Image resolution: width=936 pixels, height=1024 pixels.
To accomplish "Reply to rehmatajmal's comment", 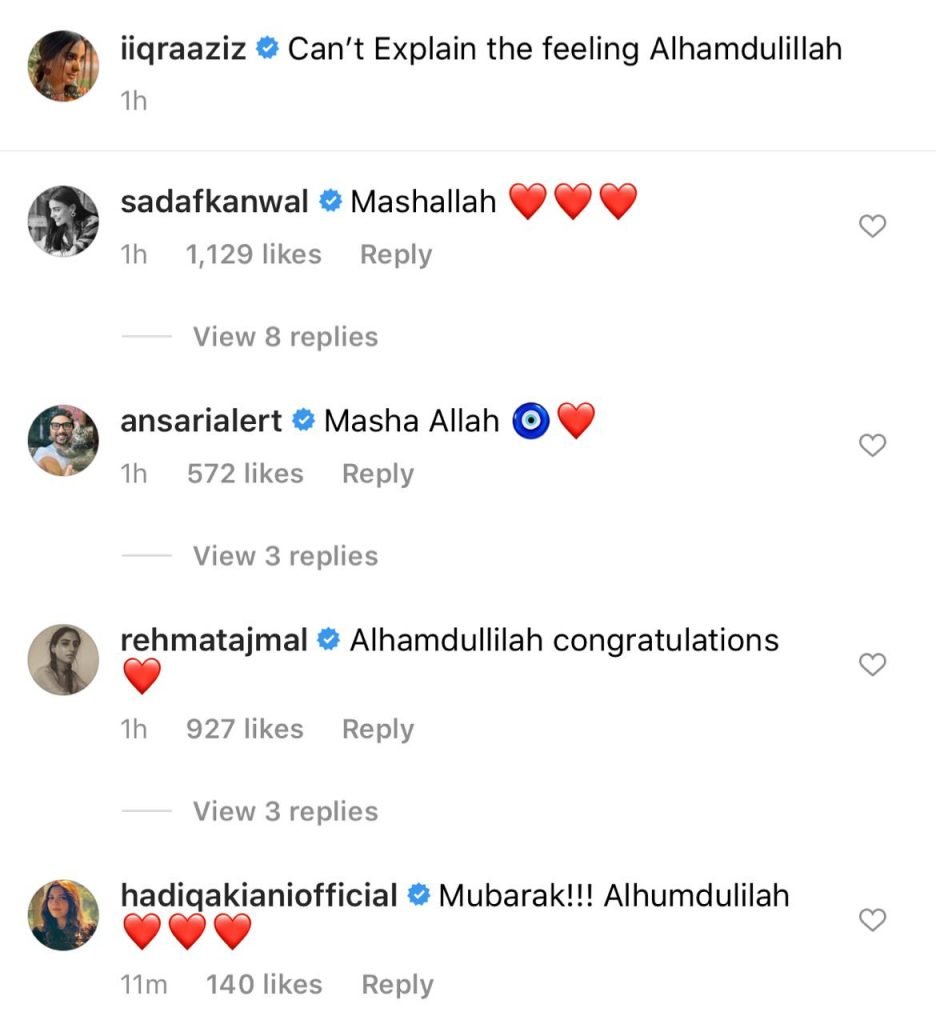I will 378,730.
